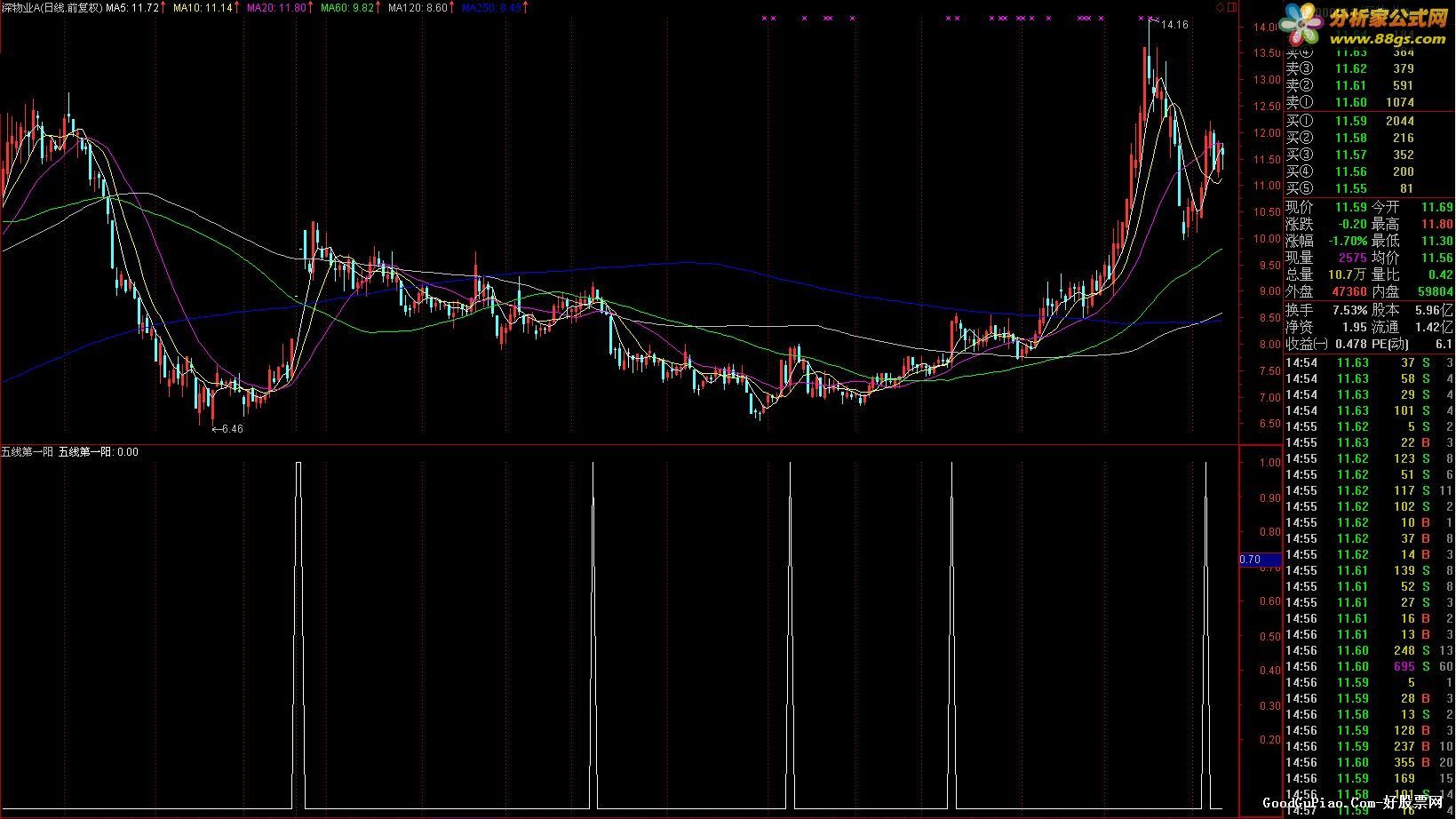Click the diamond icon atop the chart
Screen dimensions: 1456x819
(1221, 7)
